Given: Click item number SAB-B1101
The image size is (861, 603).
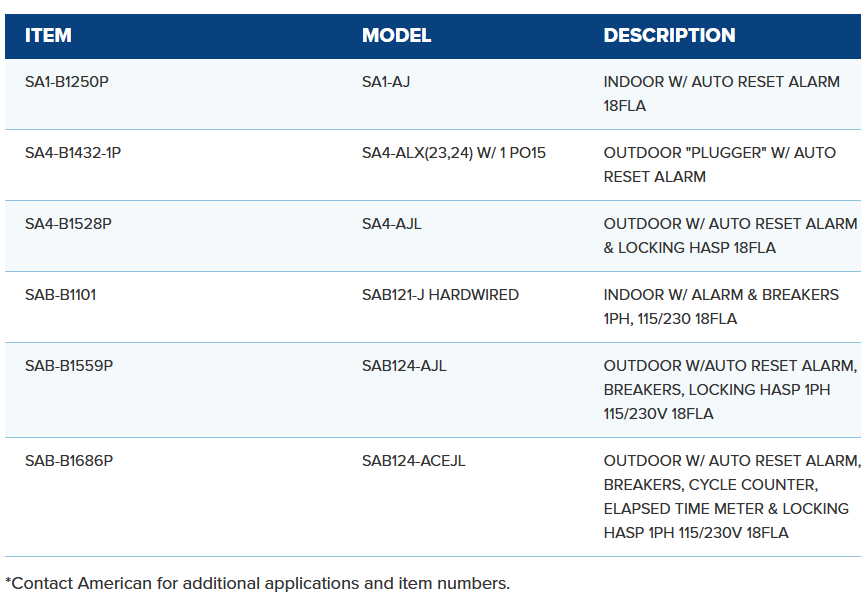Looking at the screenshot, I should pyautogui.click(x=60, y=295).
